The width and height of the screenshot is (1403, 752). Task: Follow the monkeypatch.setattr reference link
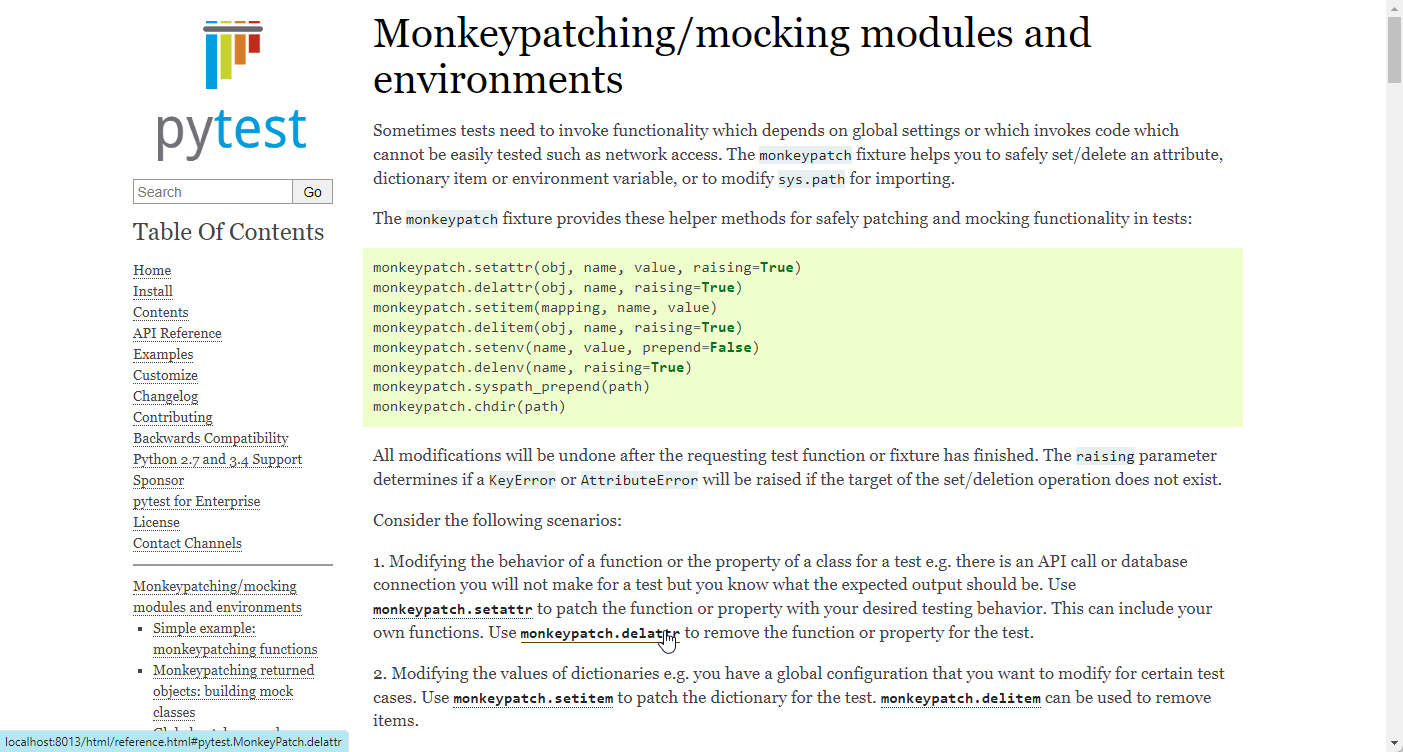click(x=453, y=609)
